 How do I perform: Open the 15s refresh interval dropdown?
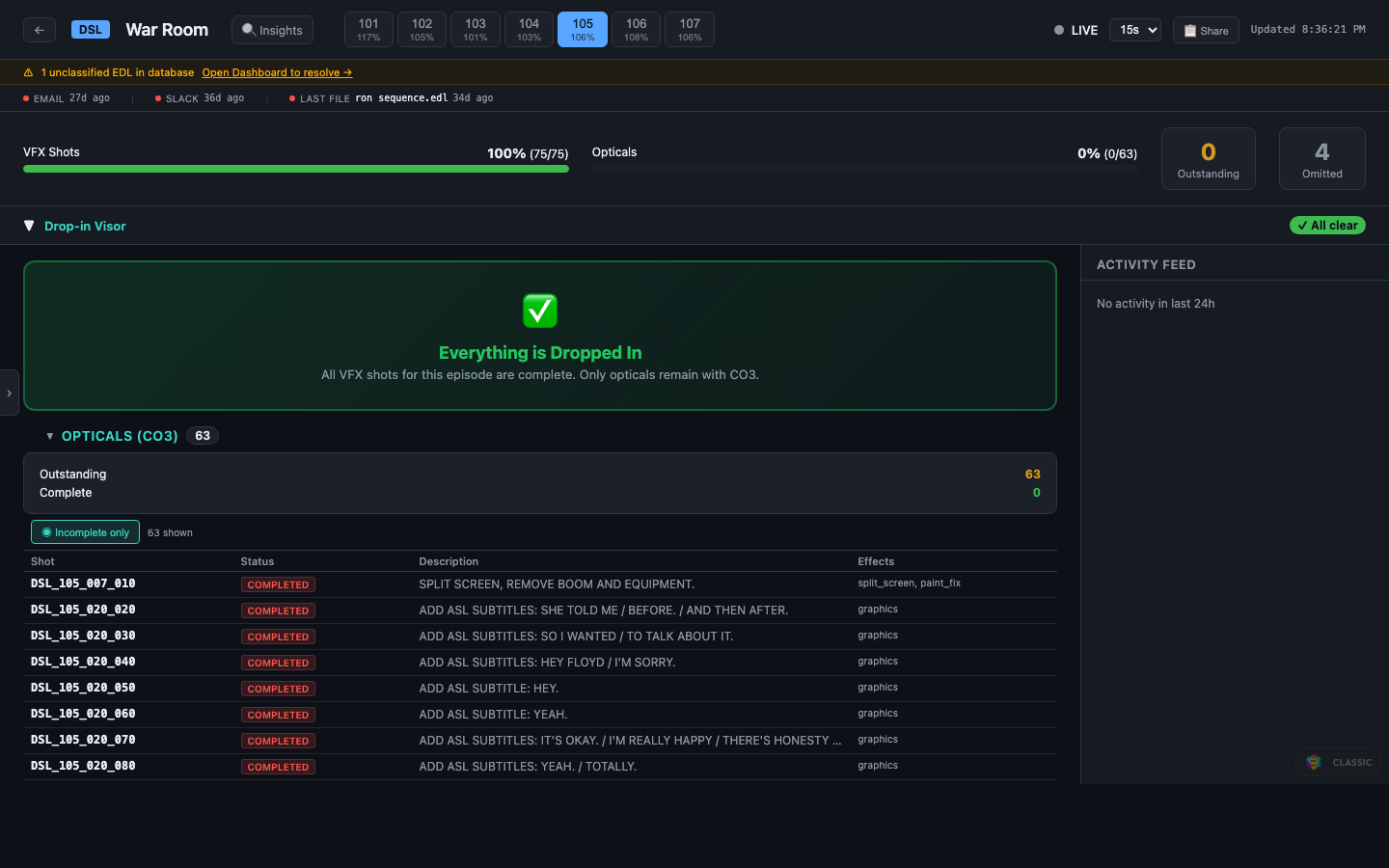[1135, 30]
